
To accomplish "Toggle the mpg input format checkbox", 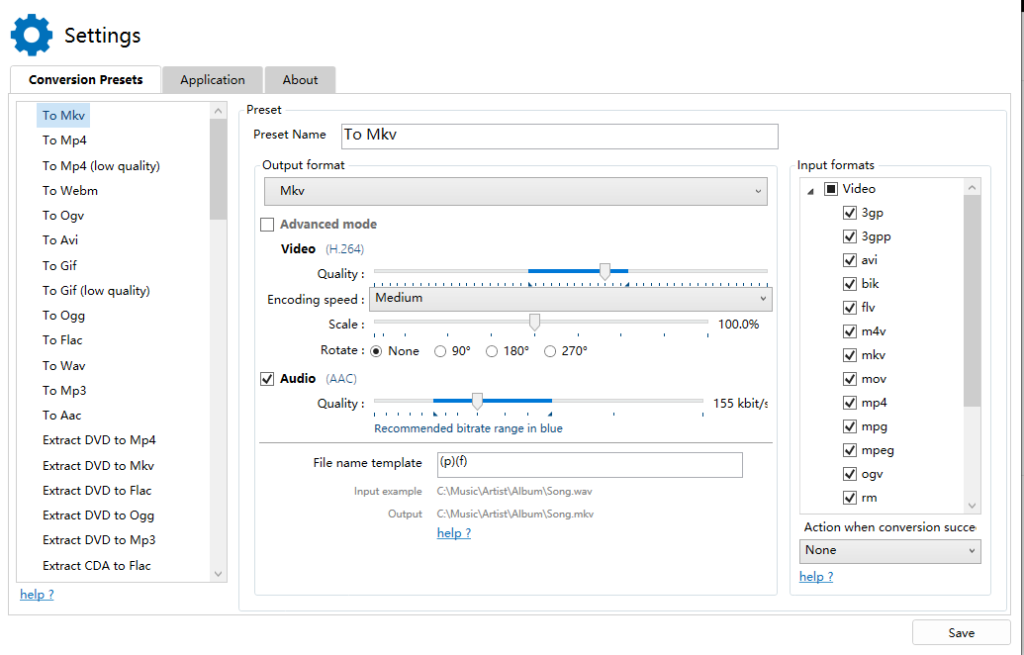I will pos(850,426).
